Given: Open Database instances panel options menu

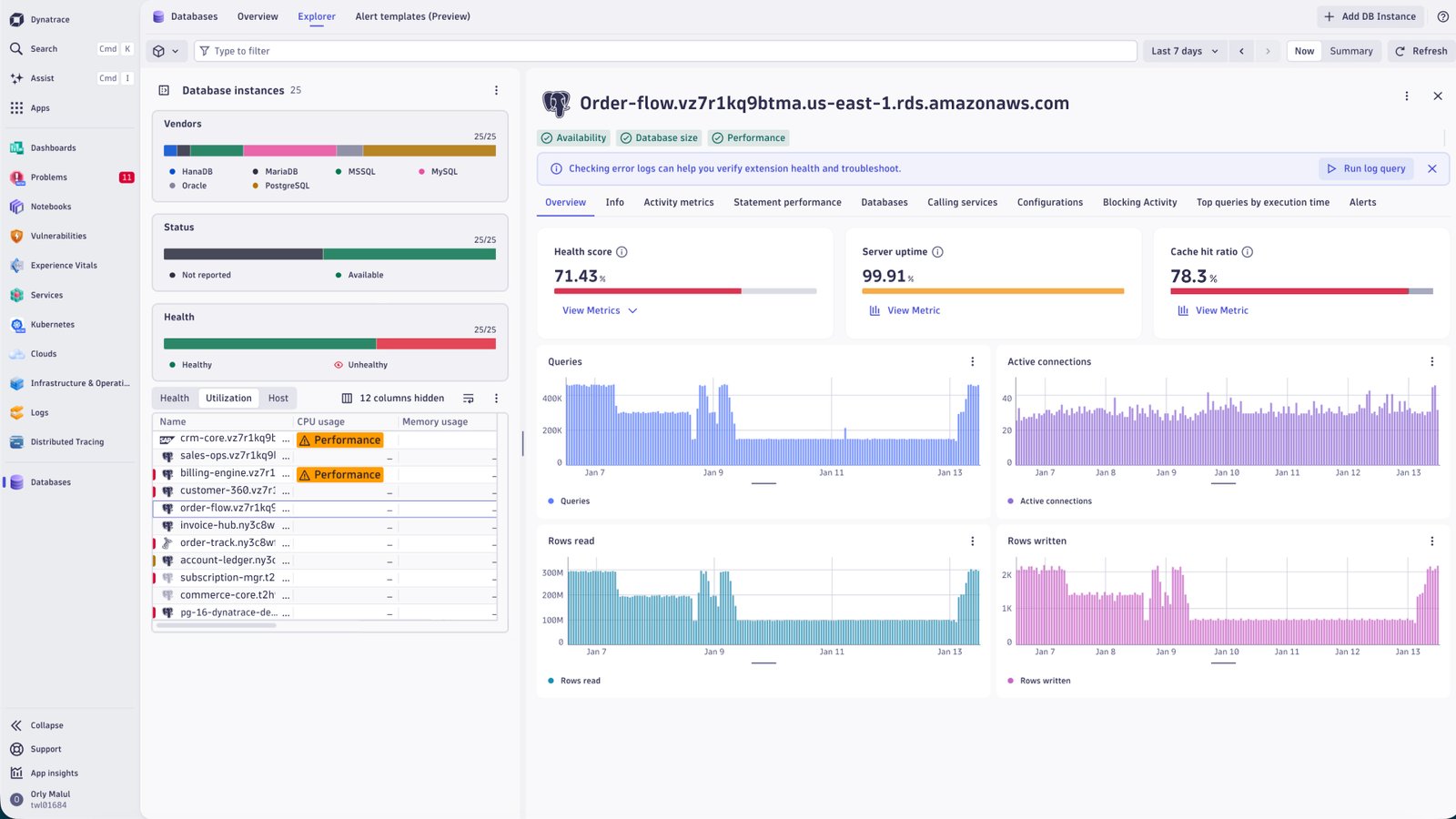Looking at the screenshot, I should [496, 90].
